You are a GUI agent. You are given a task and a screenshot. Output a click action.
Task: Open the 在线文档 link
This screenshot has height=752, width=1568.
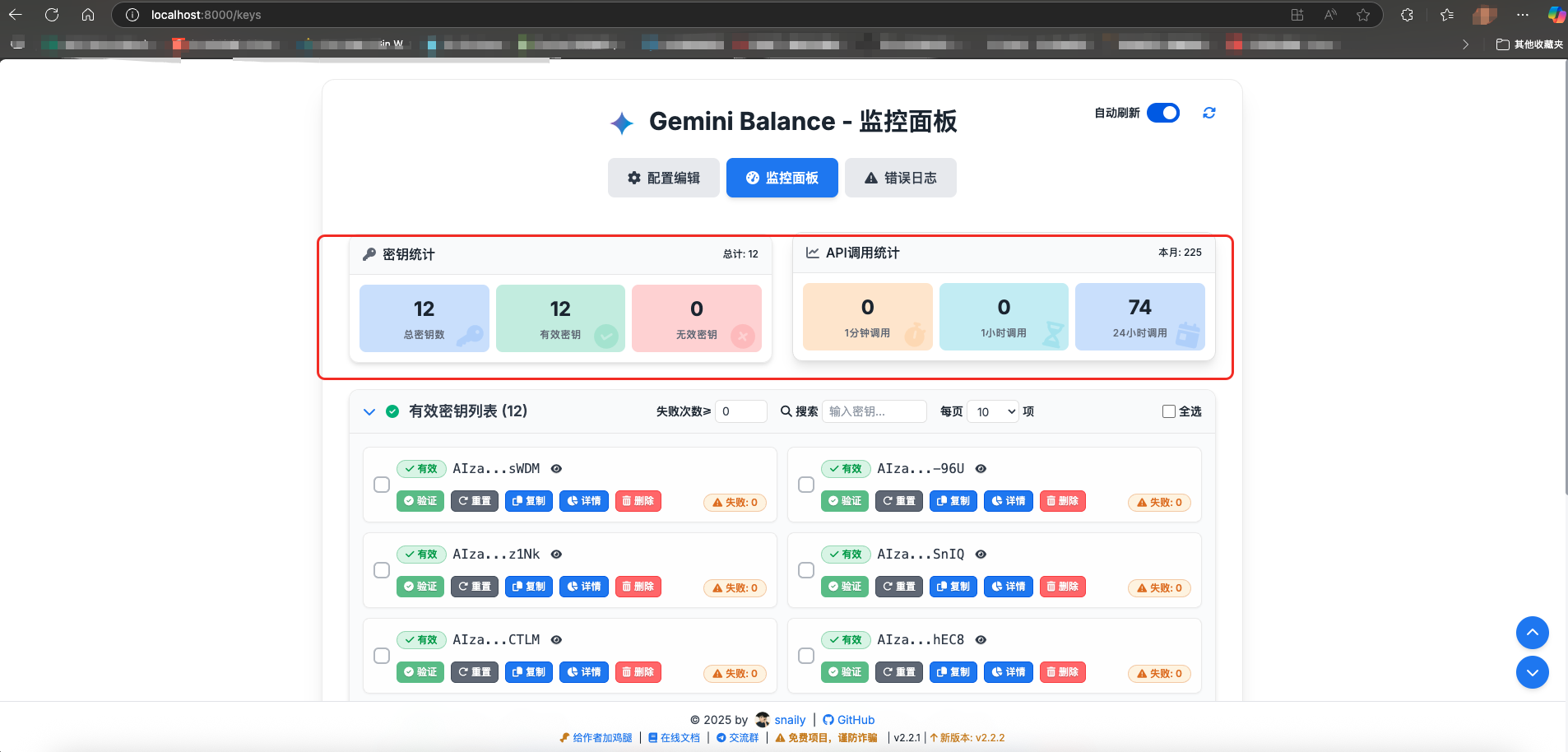coord(674,738)
